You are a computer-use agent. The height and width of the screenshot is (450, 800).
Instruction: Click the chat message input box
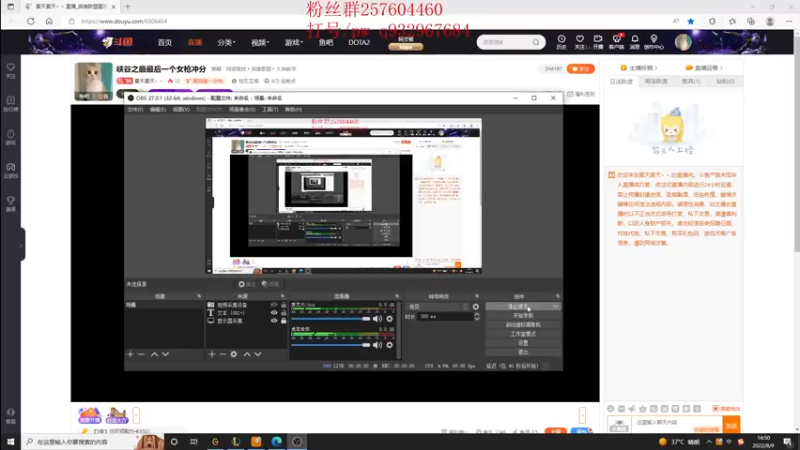pos(677,423)
